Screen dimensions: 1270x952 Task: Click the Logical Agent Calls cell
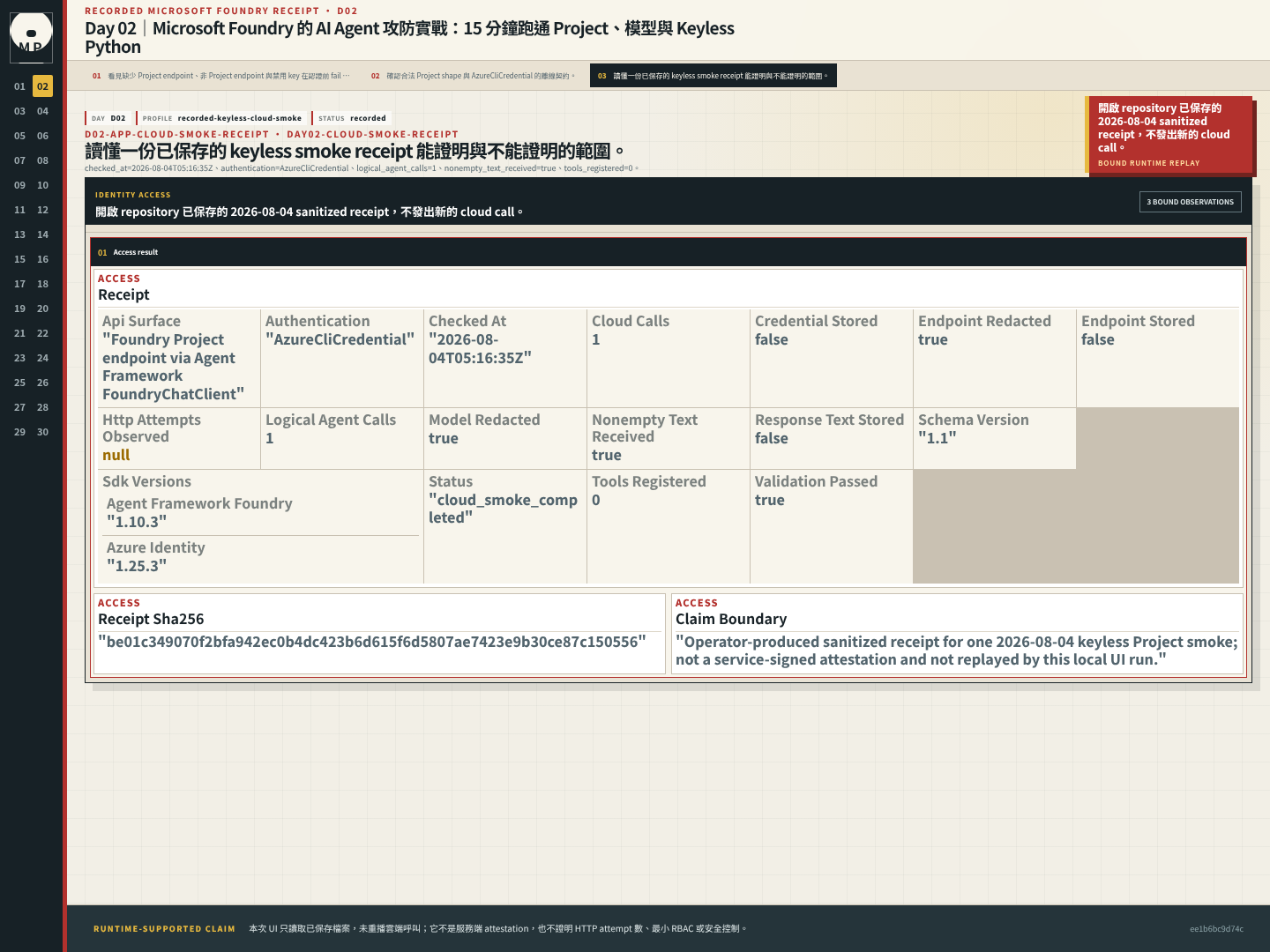pyautogui.click(x=342, y=438)
